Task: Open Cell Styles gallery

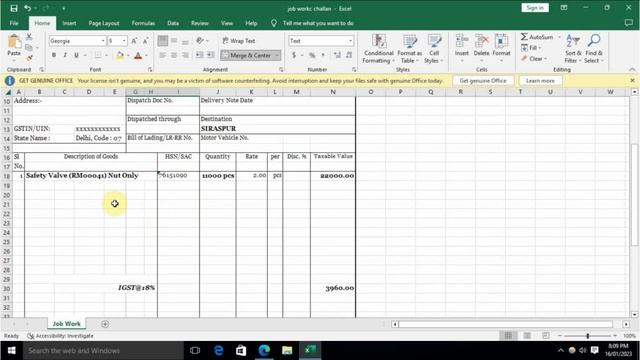Action: pyautogui.click(x=433, y=49)
